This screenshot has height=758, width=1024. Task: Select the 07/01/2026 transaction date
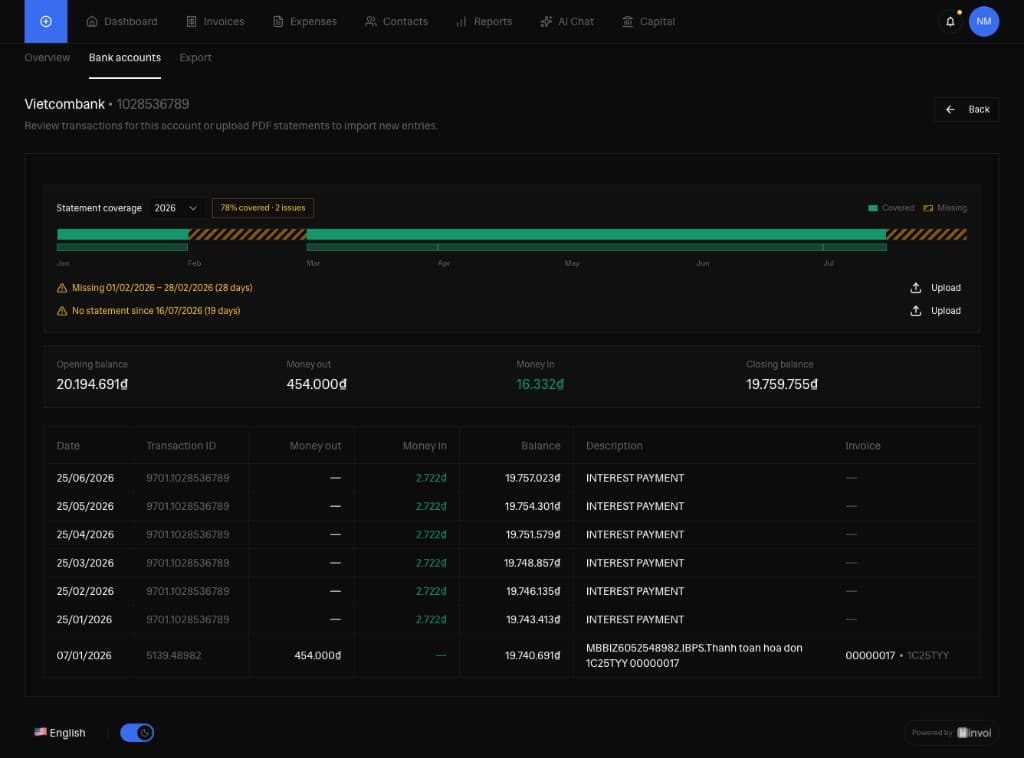(84, 655)
